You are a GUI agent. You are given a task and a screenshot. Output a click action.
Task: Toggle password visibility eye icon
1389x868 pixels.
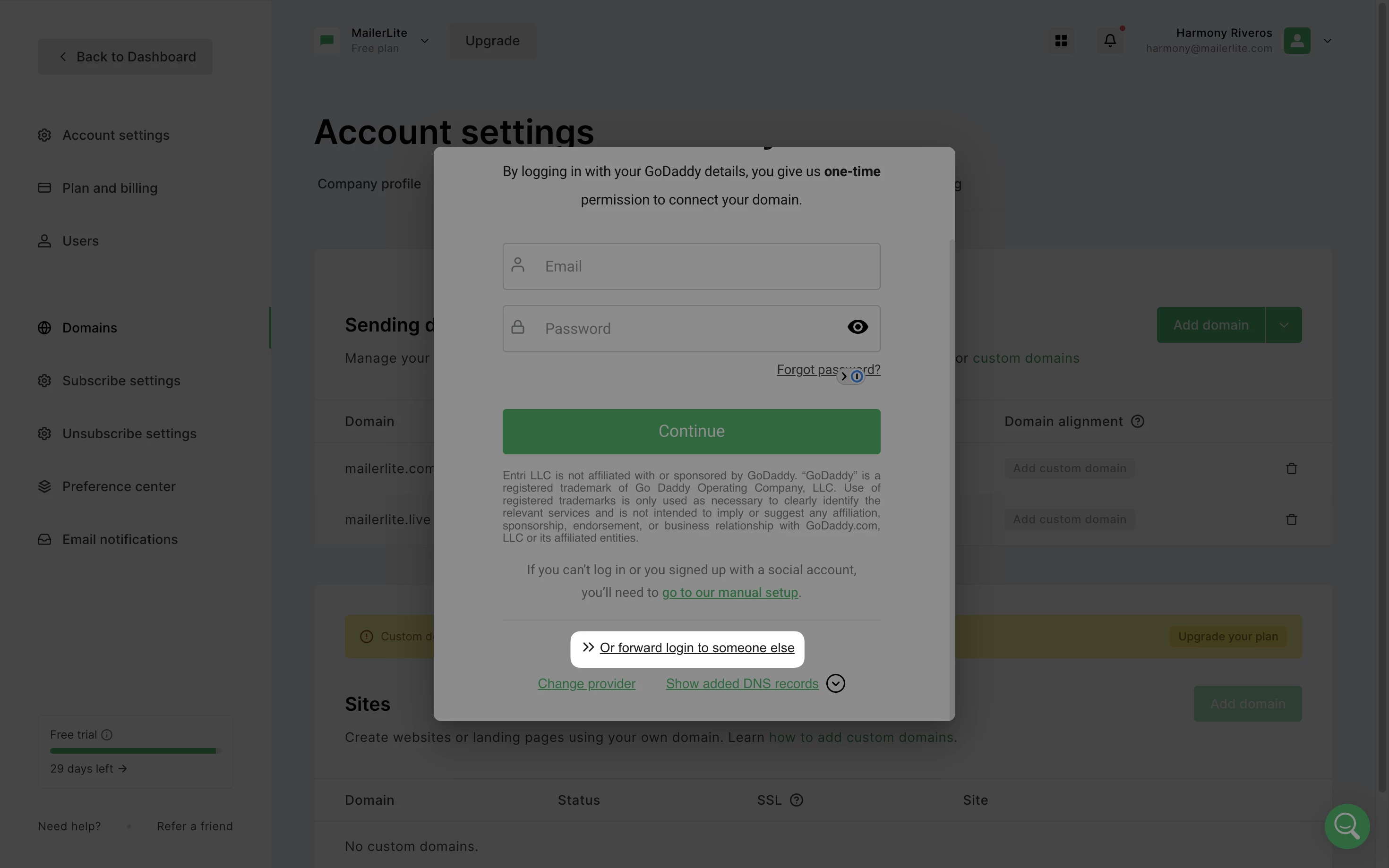(857, 327)
